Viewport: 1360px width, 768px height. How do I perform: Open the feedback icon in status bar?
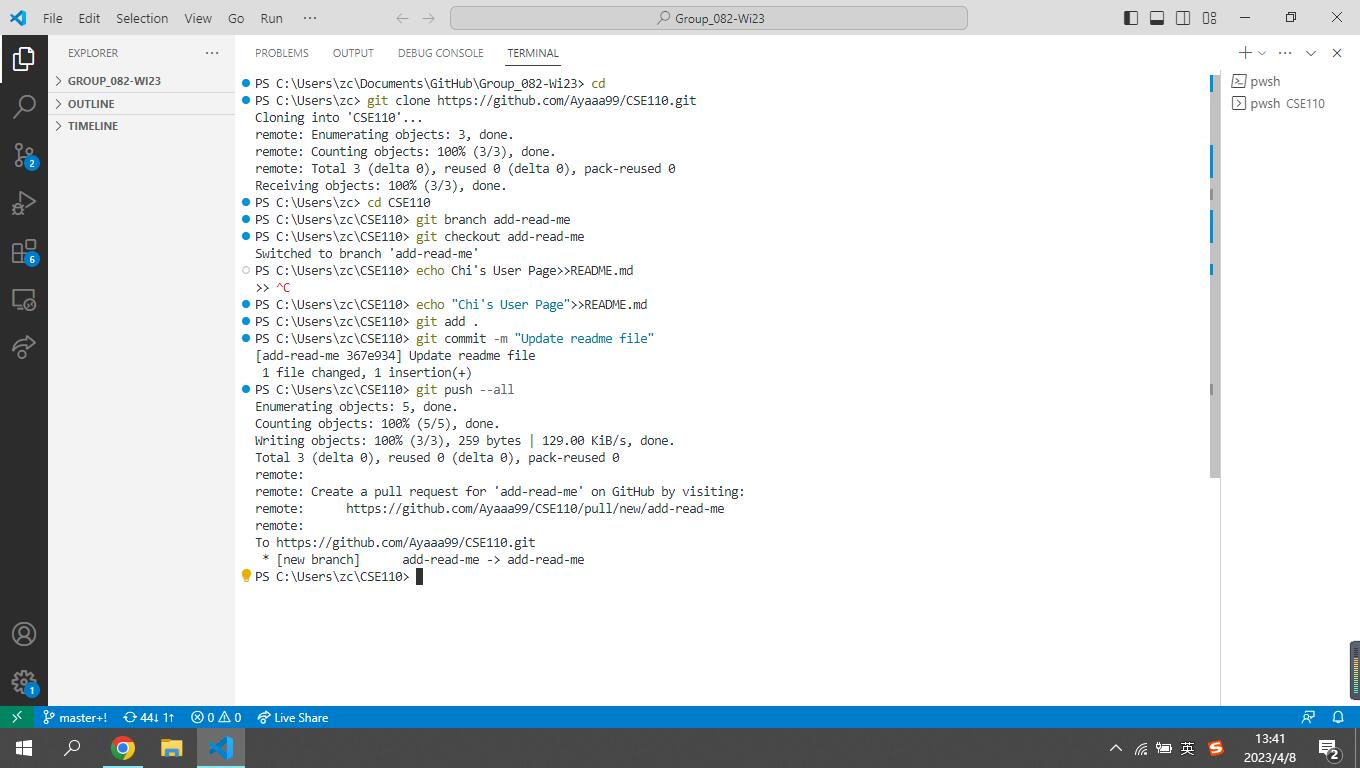[x=1308, y=717]
